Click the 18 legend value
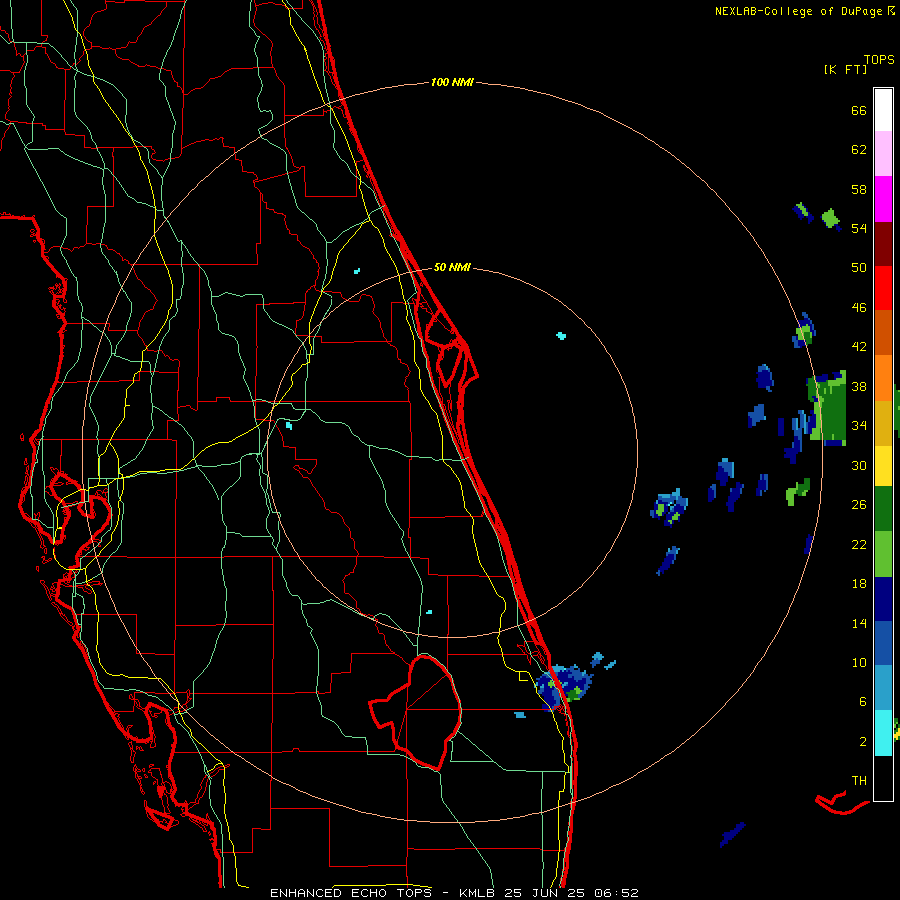 pyautogui.click(x=859, y=584)
